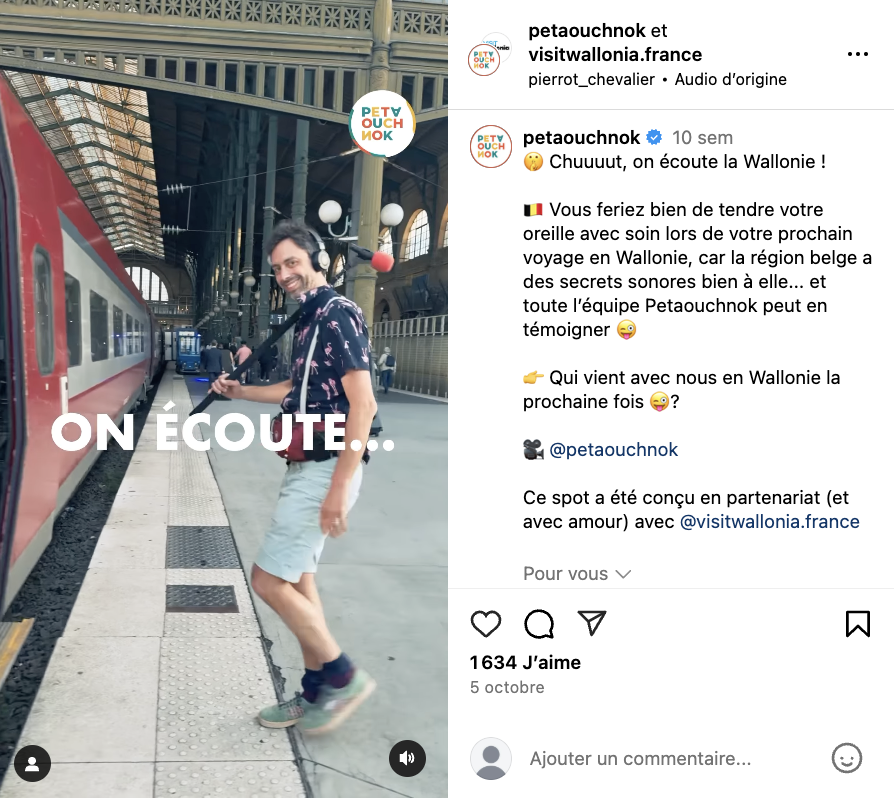Open emoji picker in comment field

pos(847,758)
